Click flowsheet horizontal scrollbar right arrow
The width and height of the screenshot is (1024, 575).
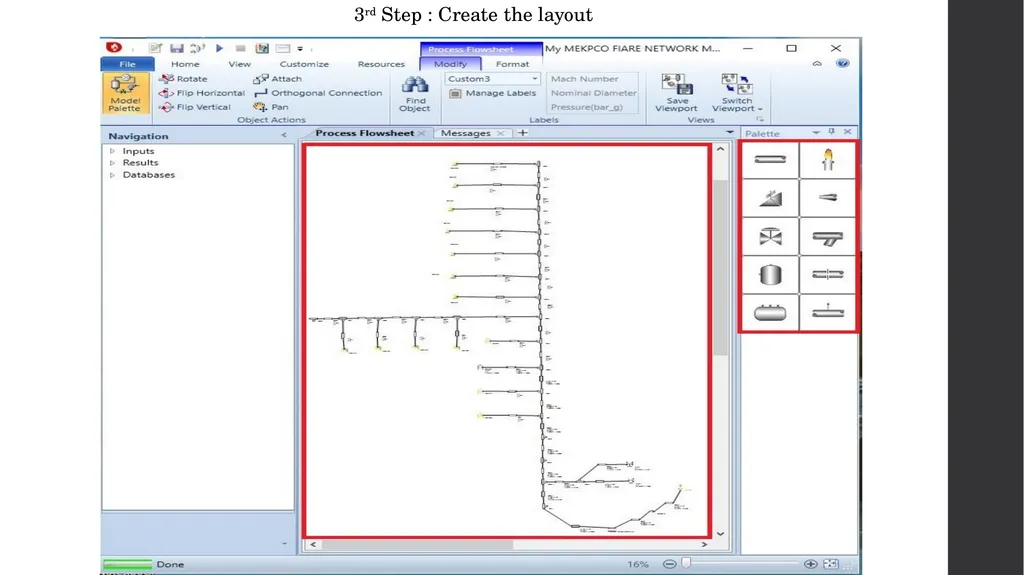704,544
